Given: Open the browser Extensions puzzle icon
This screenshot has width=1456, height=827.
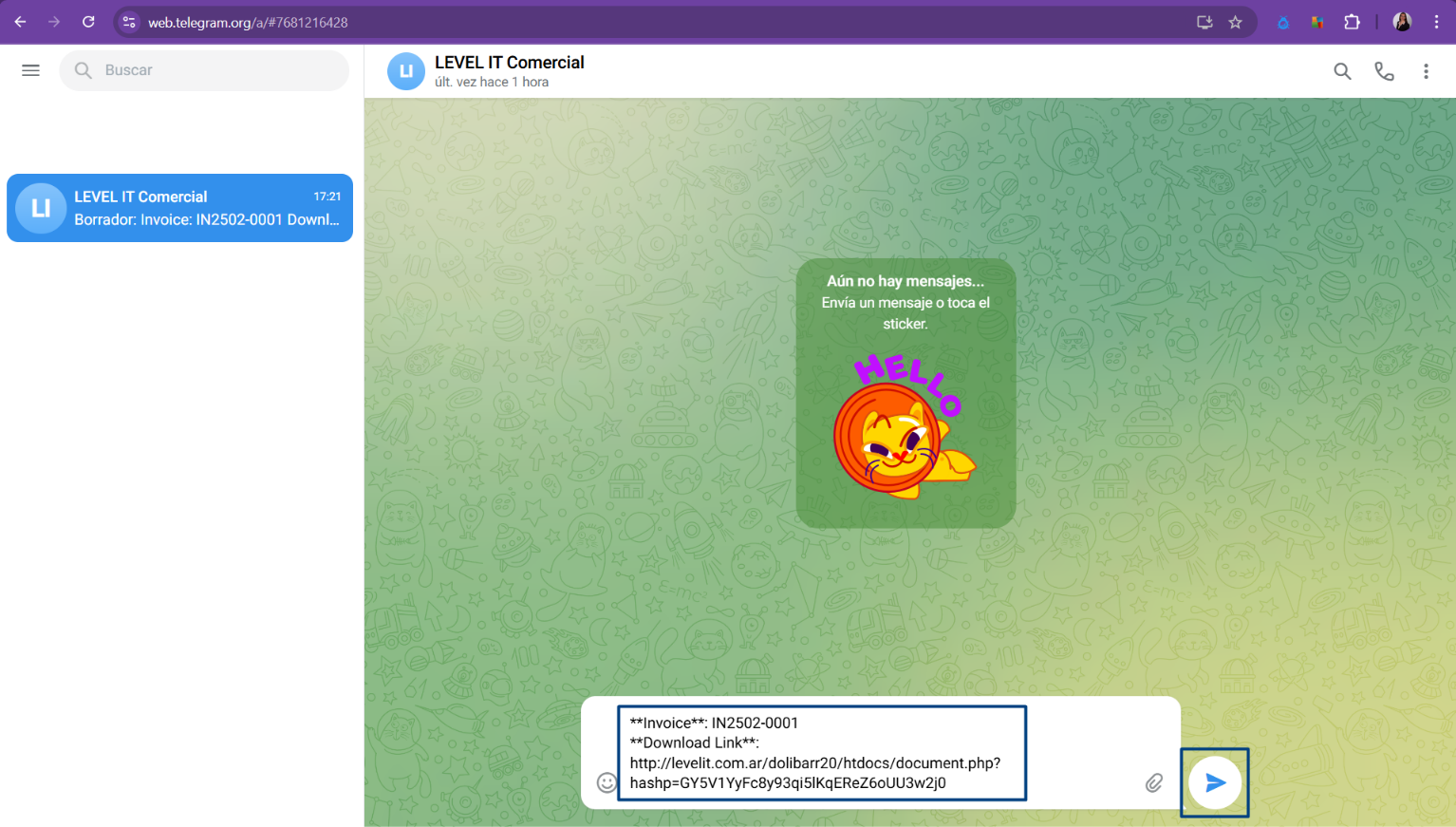Looking at the screenshot, I should pyautogui.click(x=1352, y=22).
